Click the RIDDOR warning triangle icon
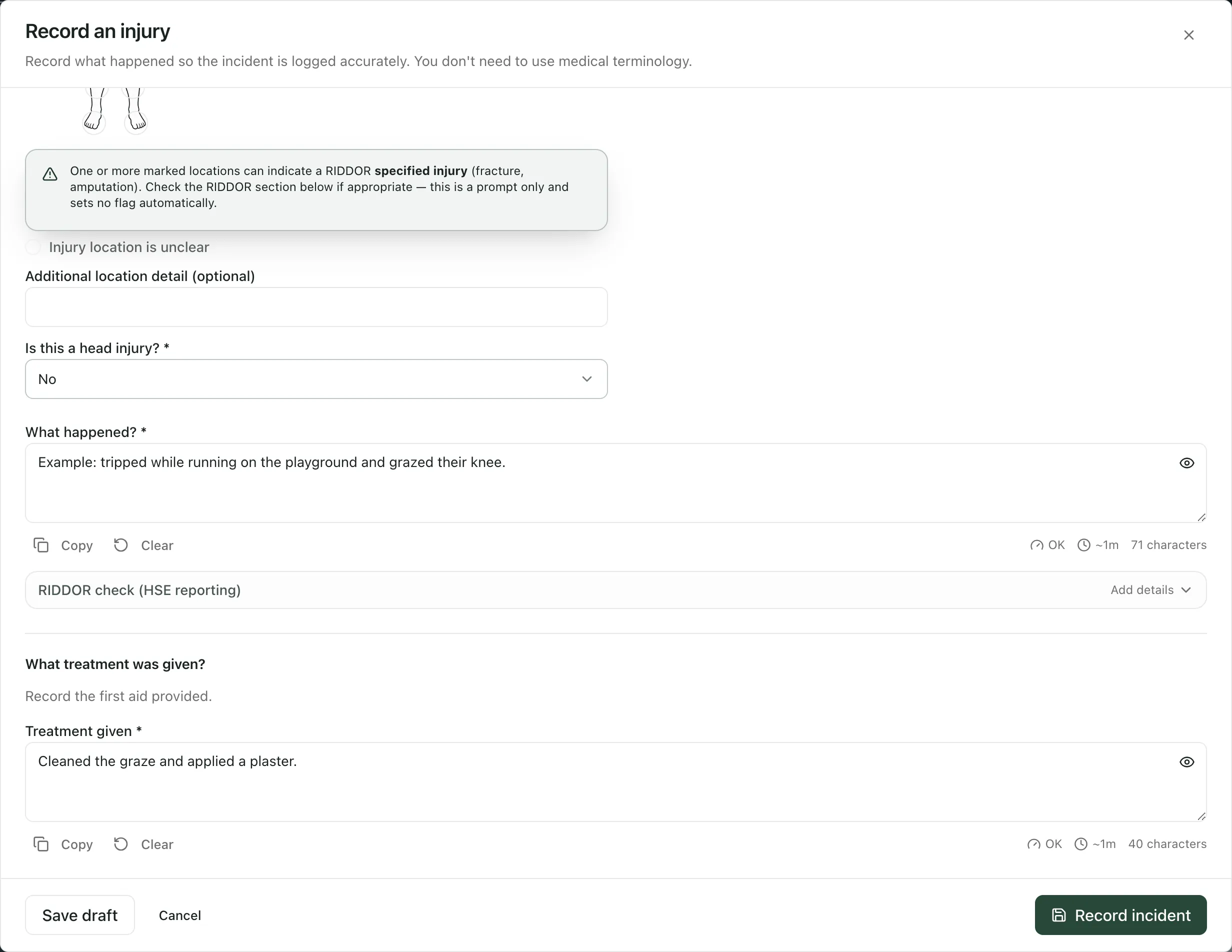1232x952 pixels. click(50, 174)
